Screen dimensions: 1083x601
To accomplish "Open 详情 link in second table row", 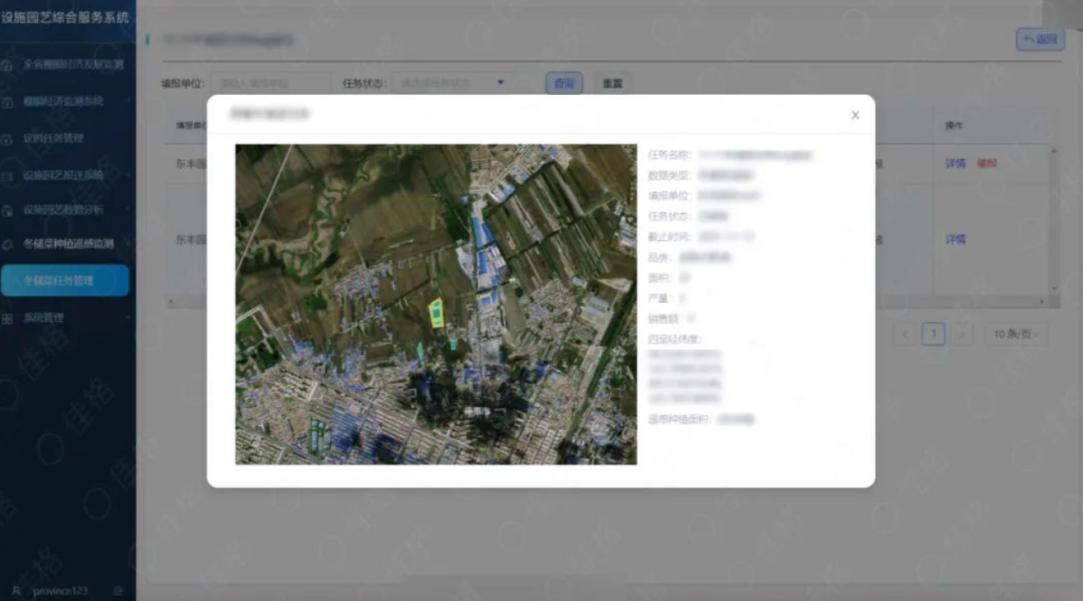I will click(955, 240).
